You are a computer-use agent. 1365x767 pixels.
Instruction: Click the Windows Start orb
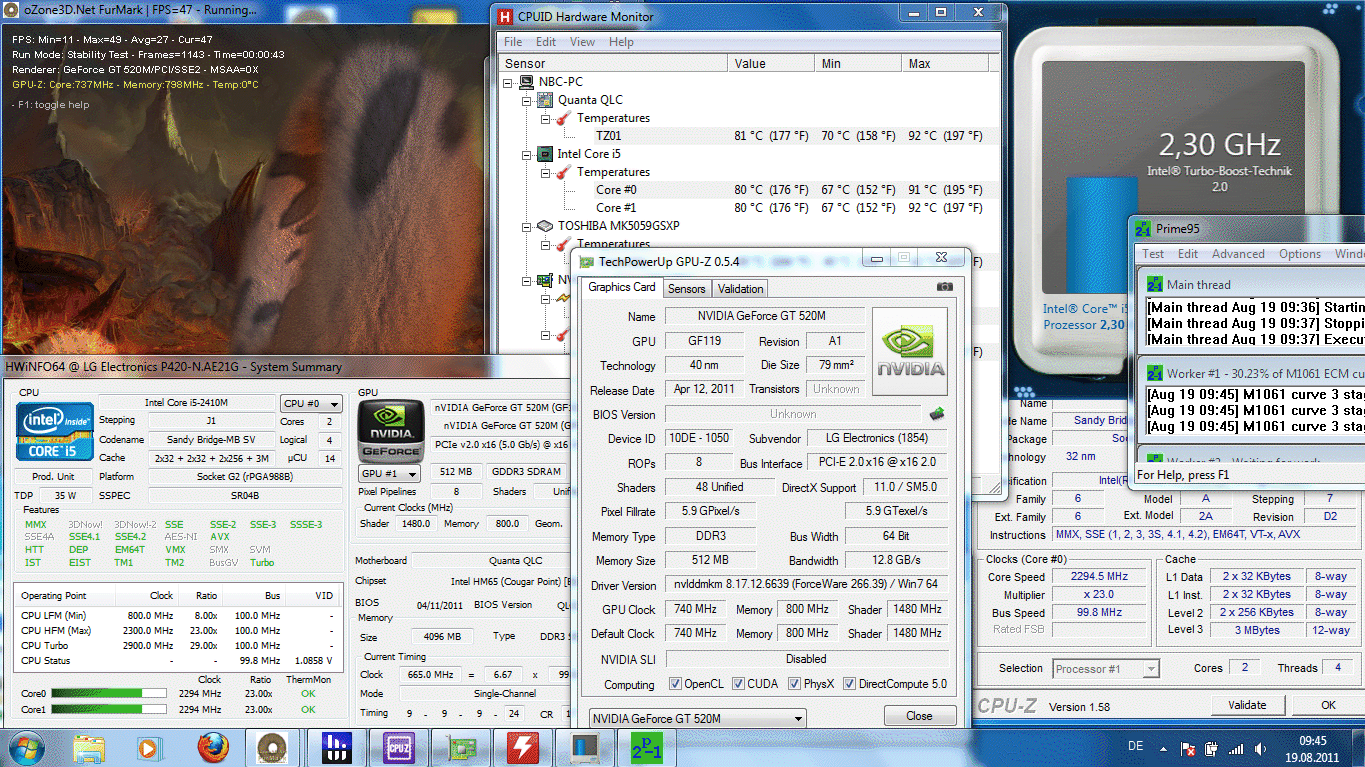pos(25,747)
